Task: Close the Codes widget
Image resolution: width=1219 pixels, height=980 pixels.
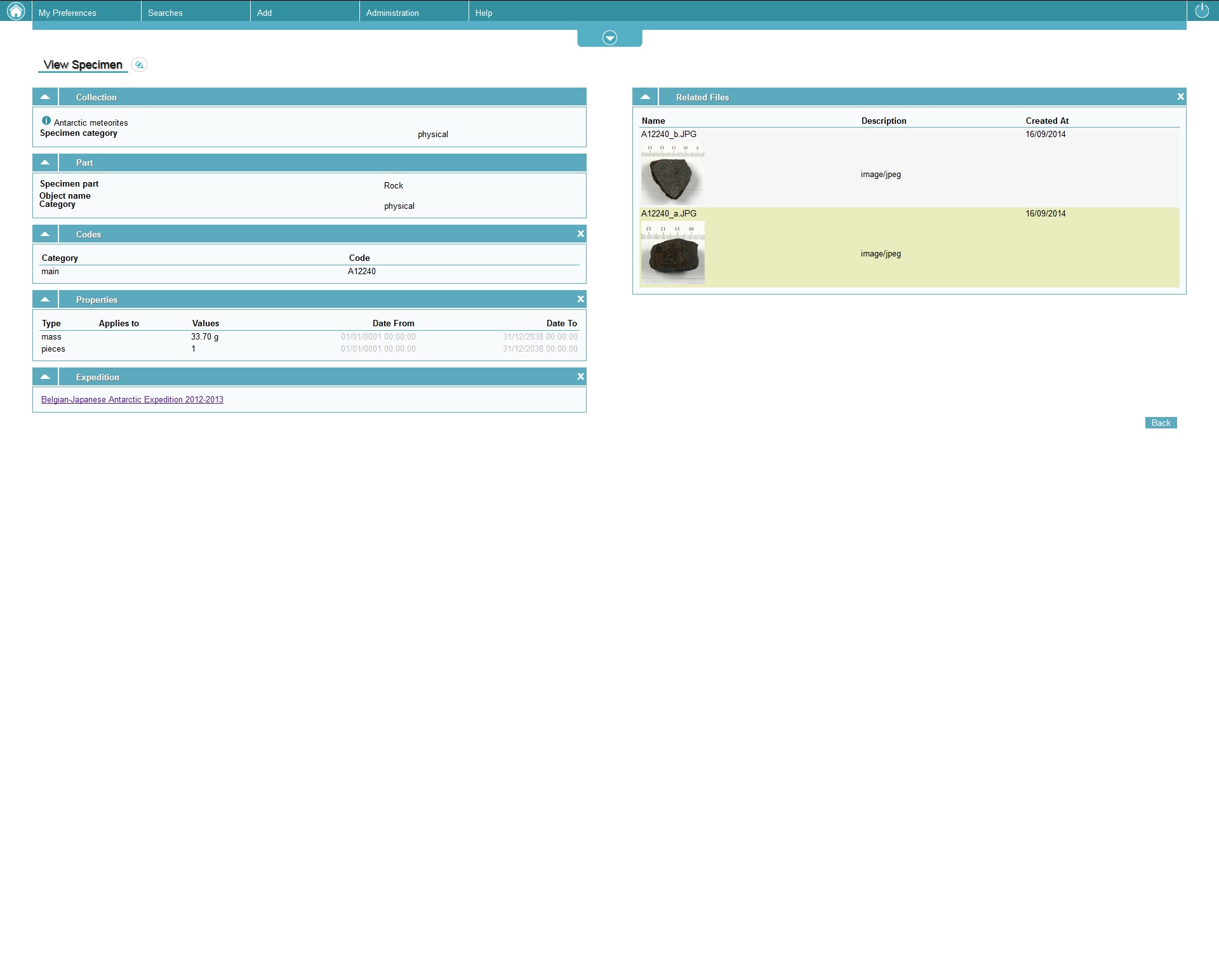Action: tap(580, 234)
